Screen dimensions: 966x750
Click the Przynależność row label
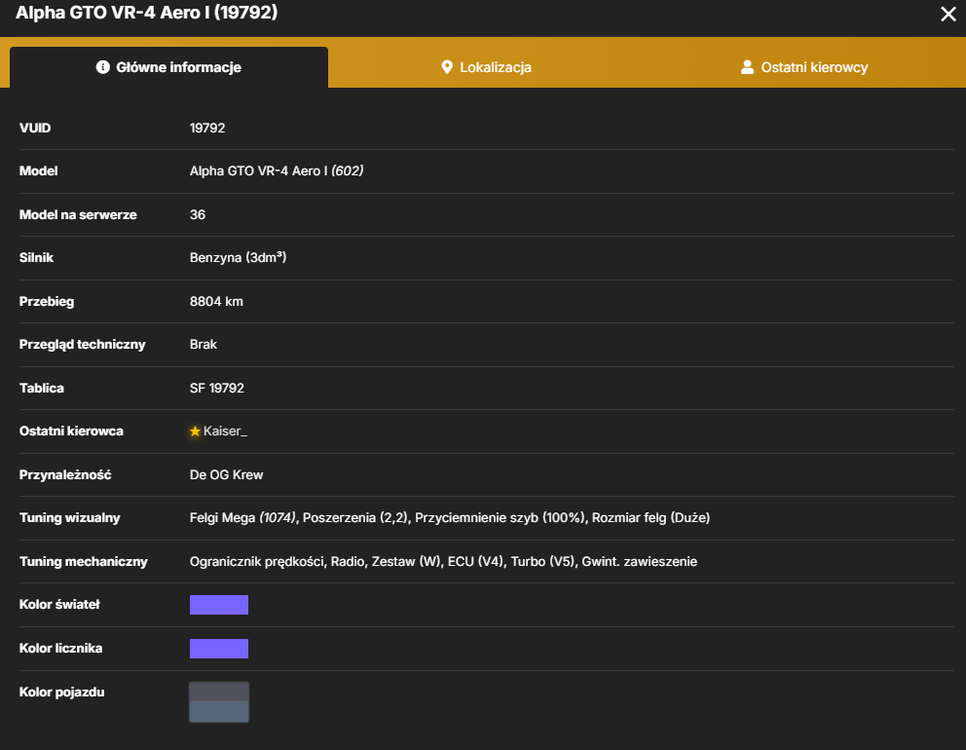65,475
